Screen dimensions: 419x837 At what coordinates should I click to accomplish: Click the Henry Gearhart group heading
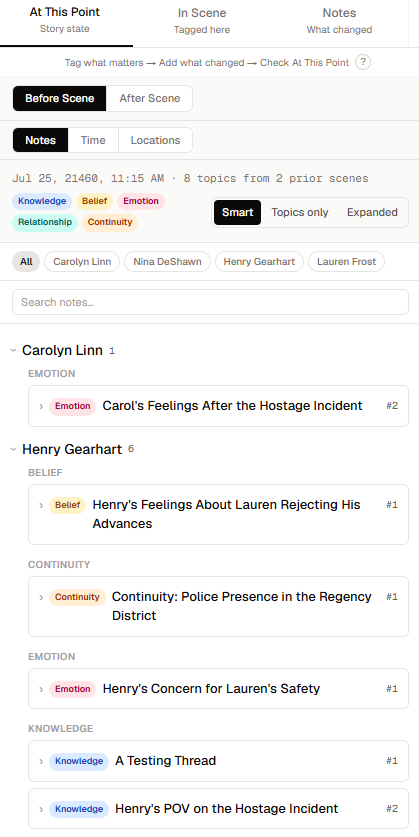tap(72, 449)
